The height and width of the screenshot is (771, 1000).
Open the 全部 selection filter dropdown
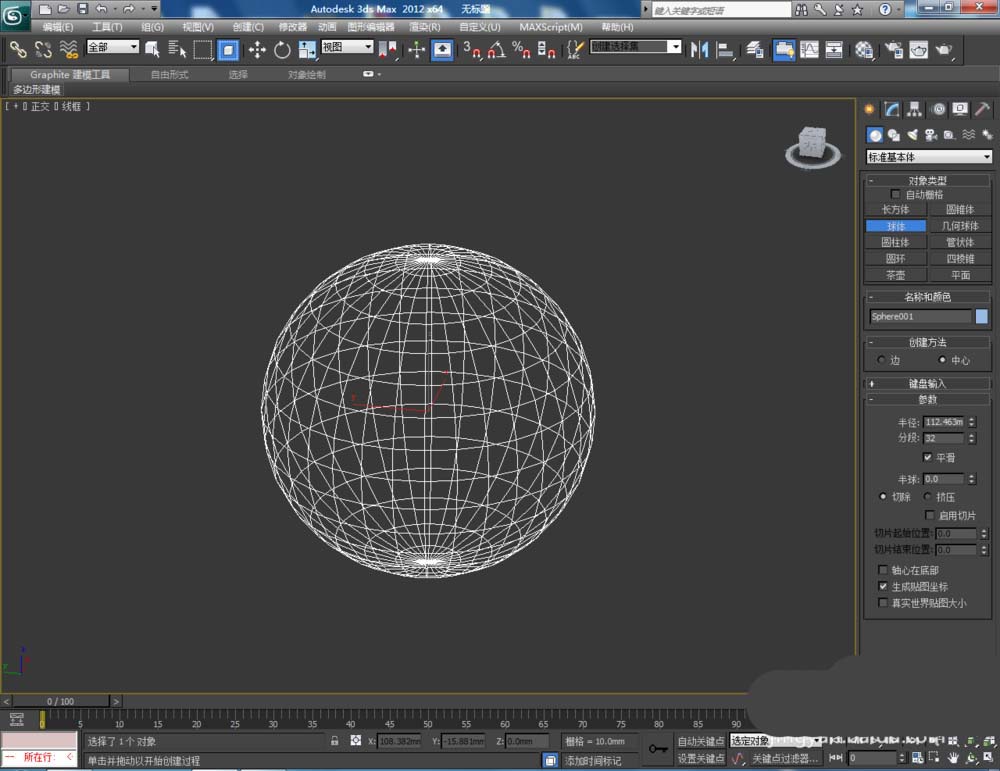[x=112, y=47]
